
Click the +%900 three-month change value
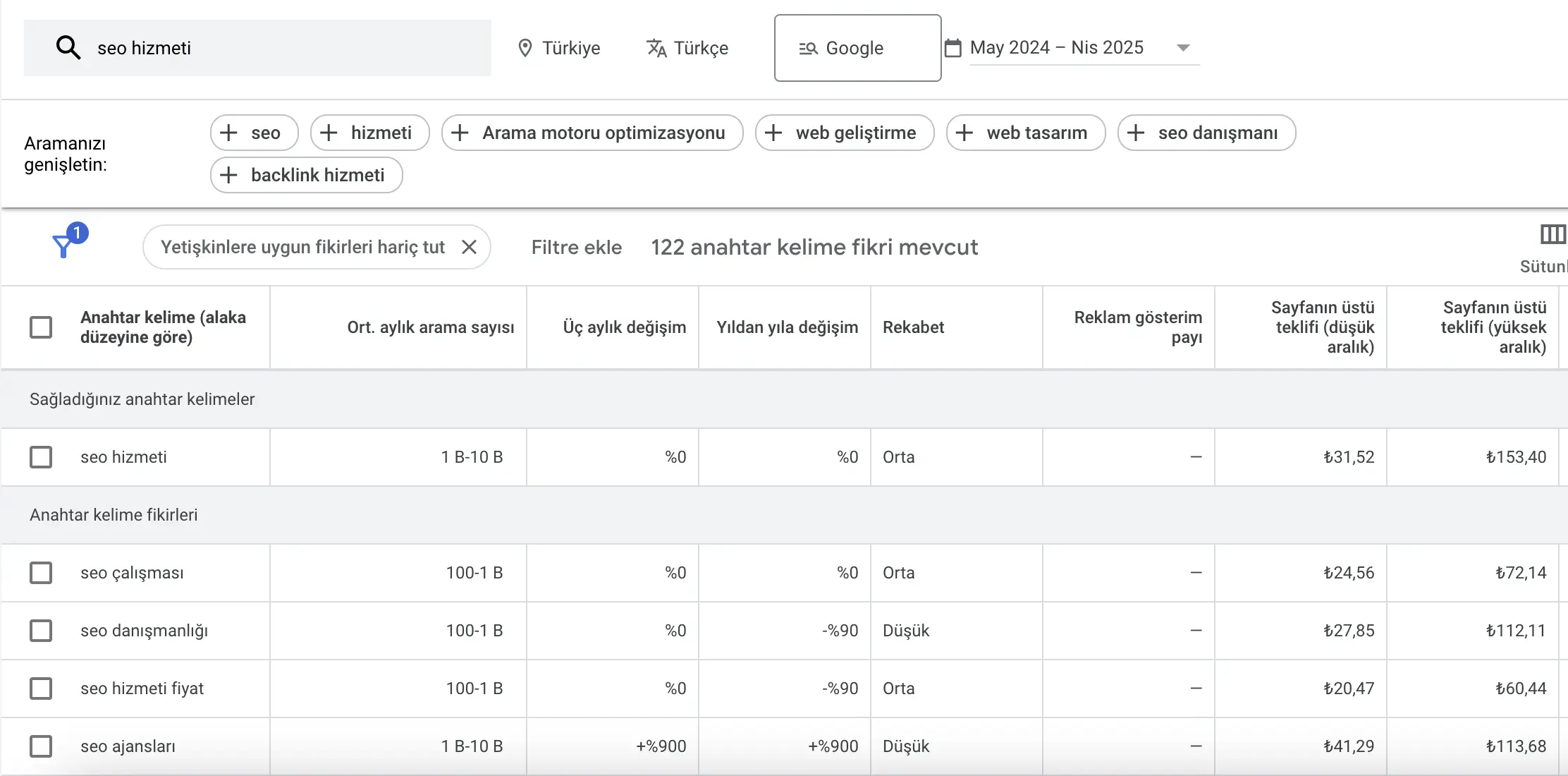pyautogui.click(x=661, y=746)
